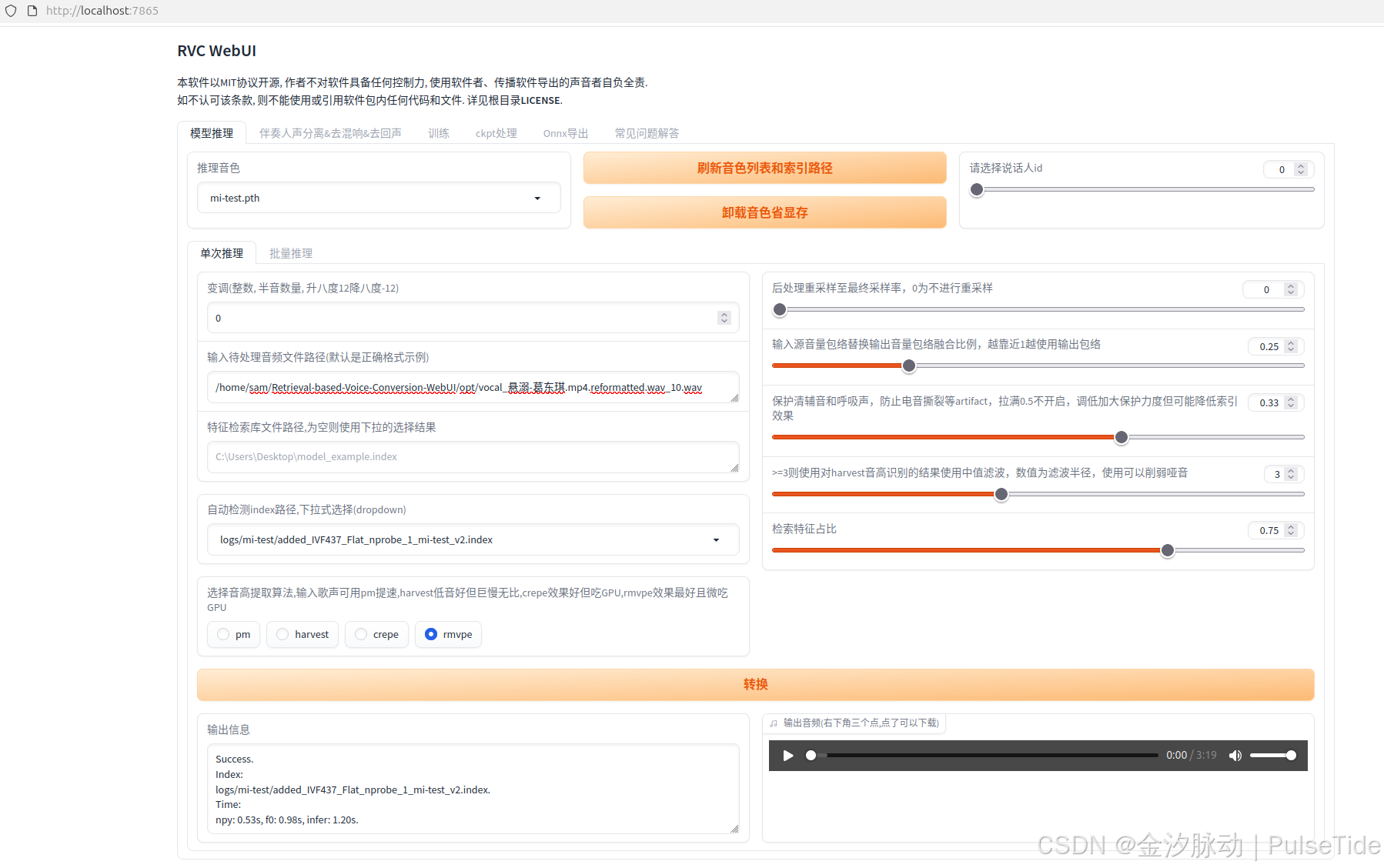
Task: Click the 转换 convert button
Action: click(755, 684)
